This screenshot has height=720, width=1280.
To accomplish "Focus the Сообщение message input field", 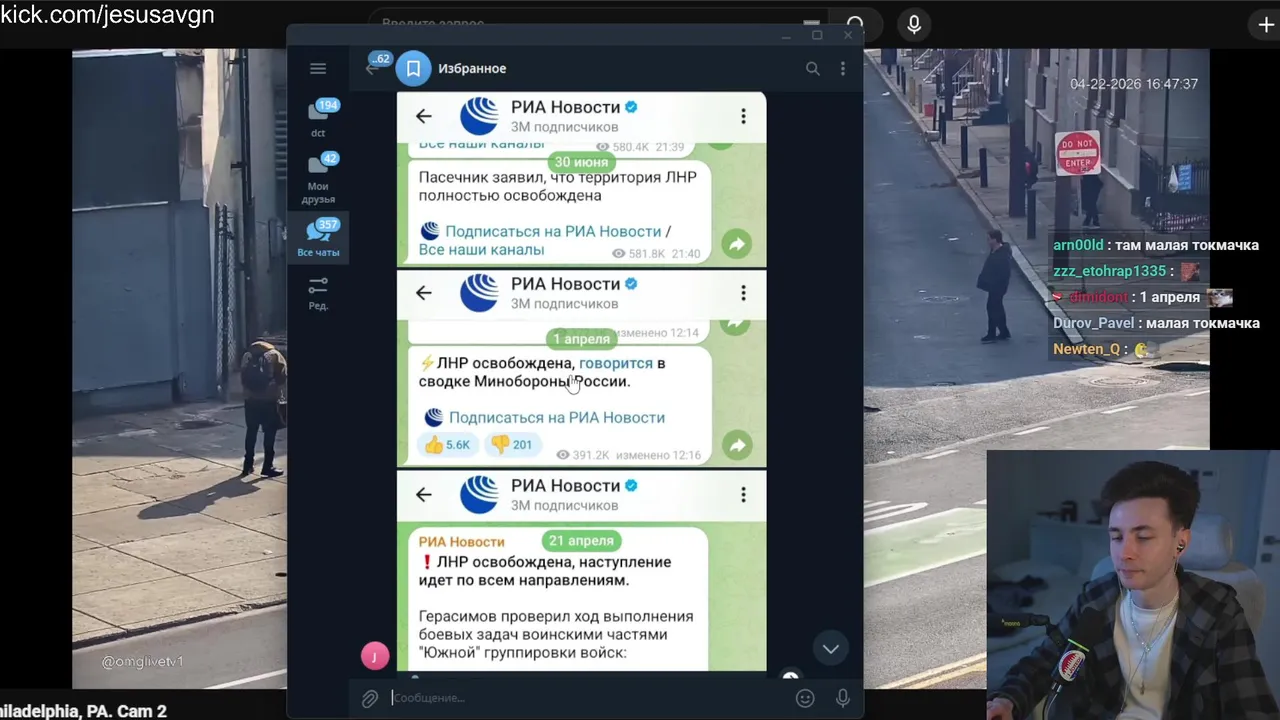I will click(588, 698).
